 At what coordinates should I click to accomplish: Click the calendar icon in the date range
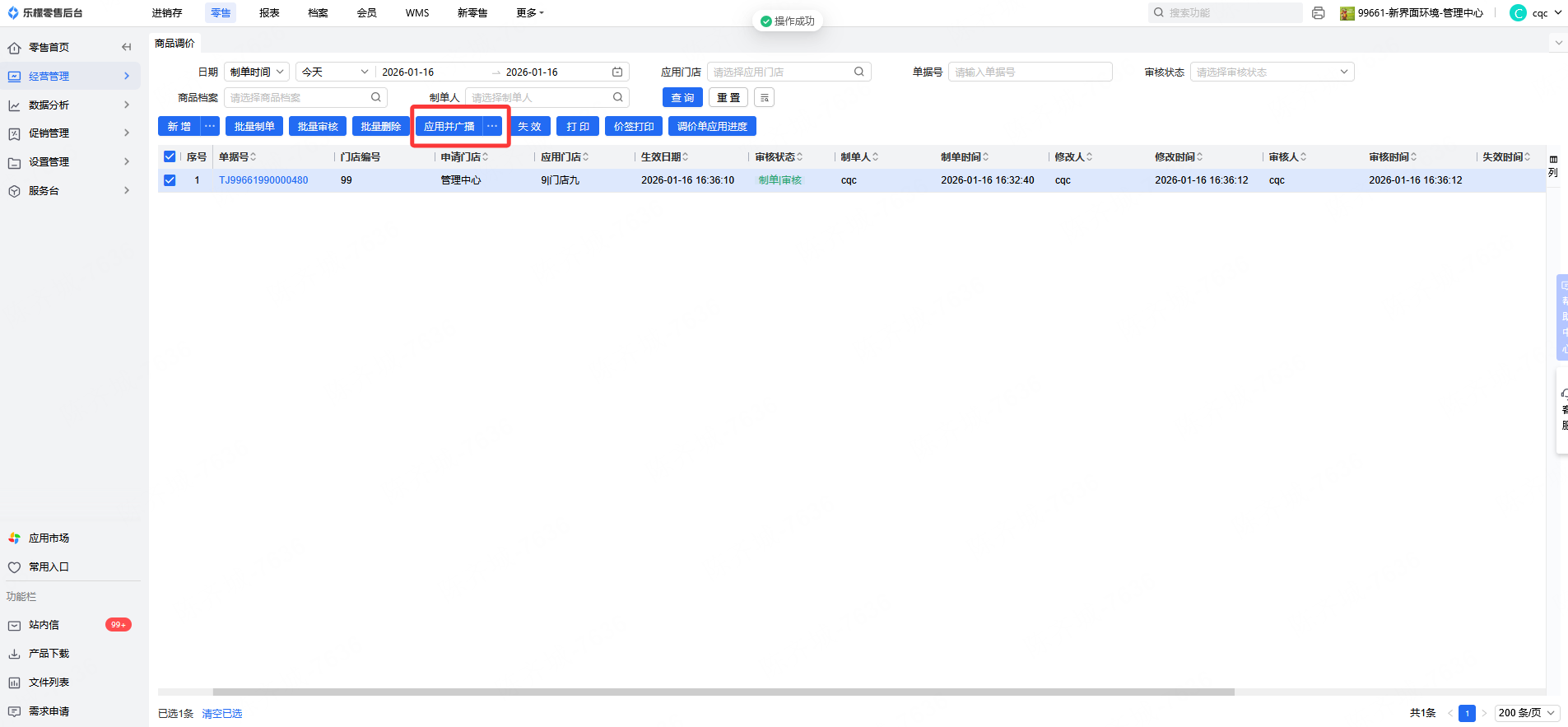617,72
